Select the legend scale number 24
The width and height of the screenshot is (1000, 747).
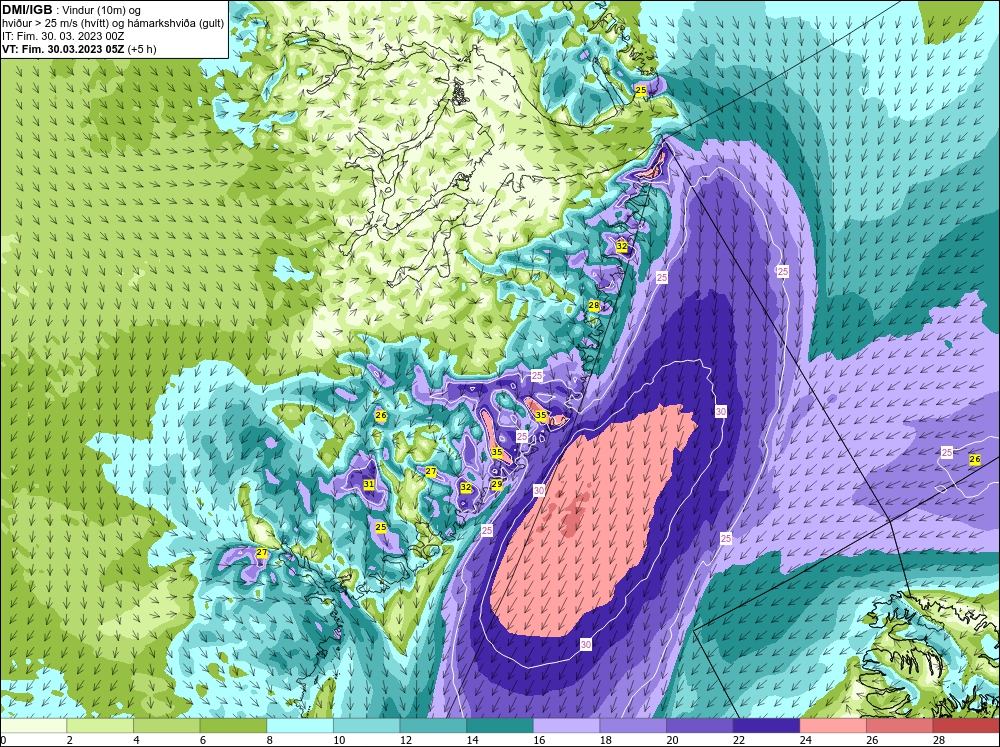tap(805, 740)
